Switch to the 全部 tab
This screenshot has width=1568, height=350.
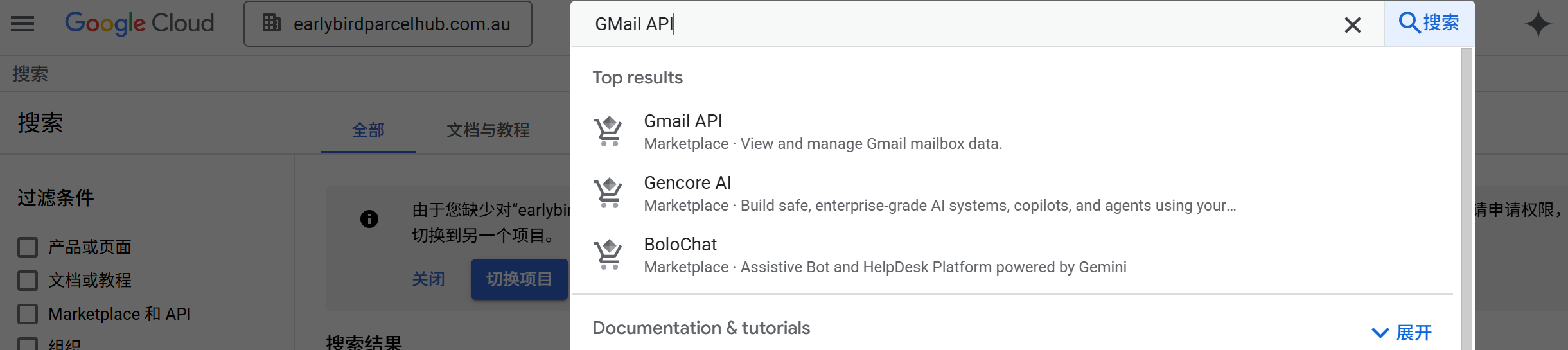[368, 130]
